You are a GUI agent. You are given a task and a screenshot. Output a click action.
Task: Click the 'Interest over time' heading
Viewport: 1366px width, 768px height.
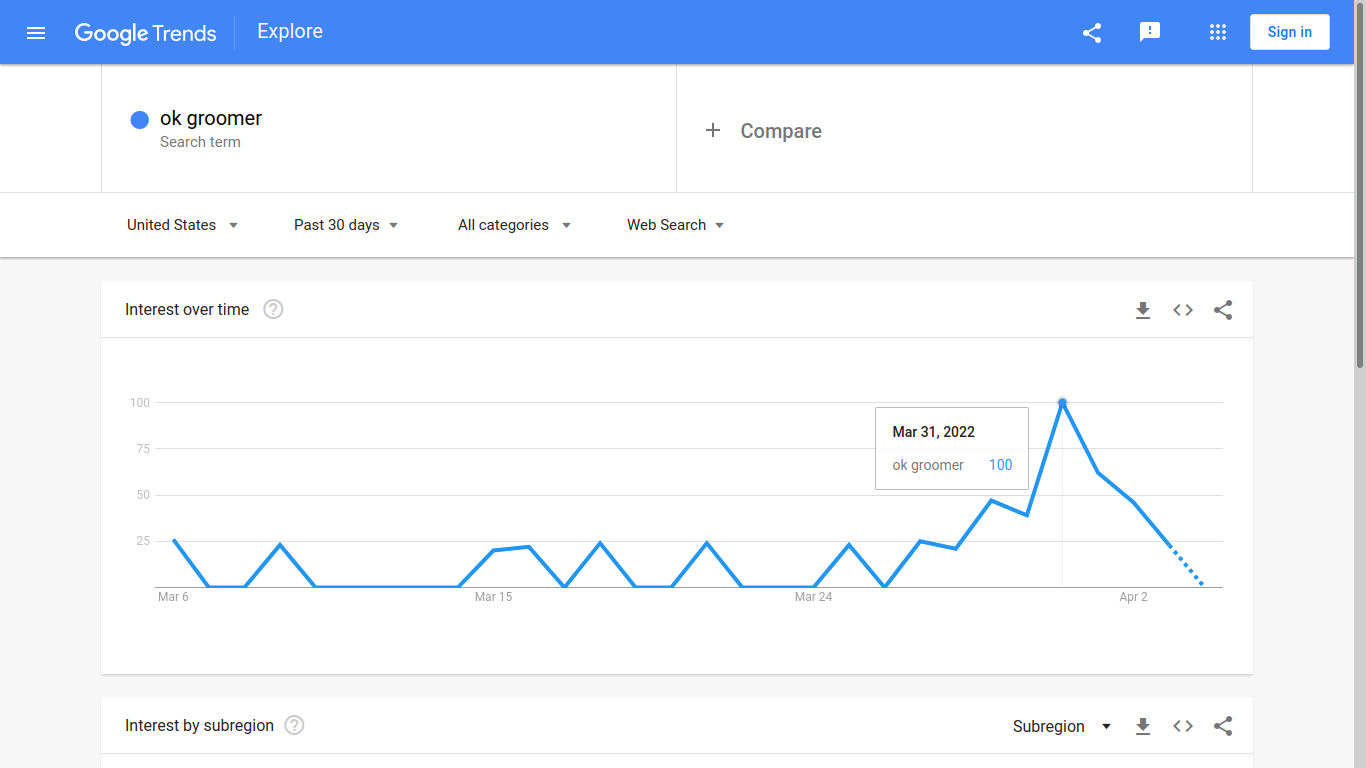(x=187, y=310)
